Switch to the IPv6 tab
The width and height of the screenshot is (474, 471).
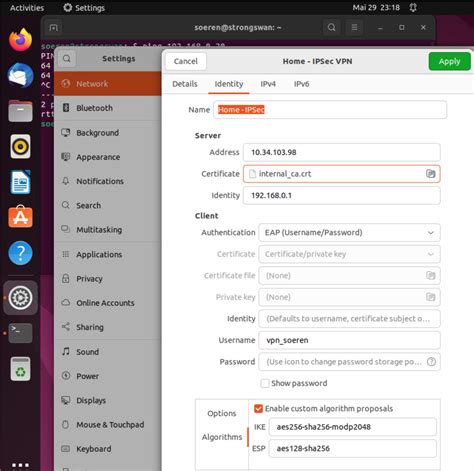click(301, 84)
